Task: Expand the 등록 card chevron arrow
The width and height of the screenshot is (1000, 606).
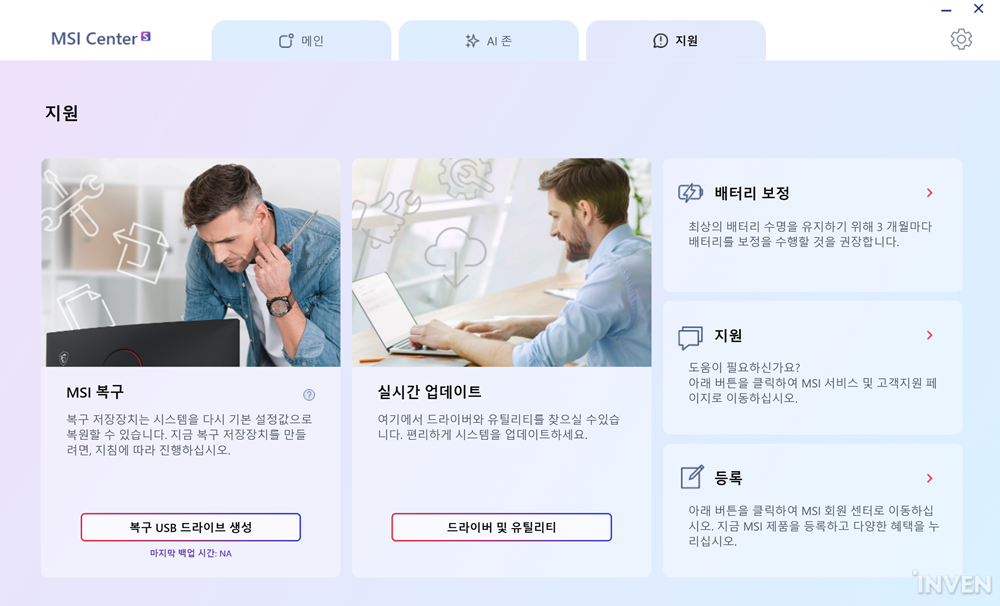Action: (929, 478)
